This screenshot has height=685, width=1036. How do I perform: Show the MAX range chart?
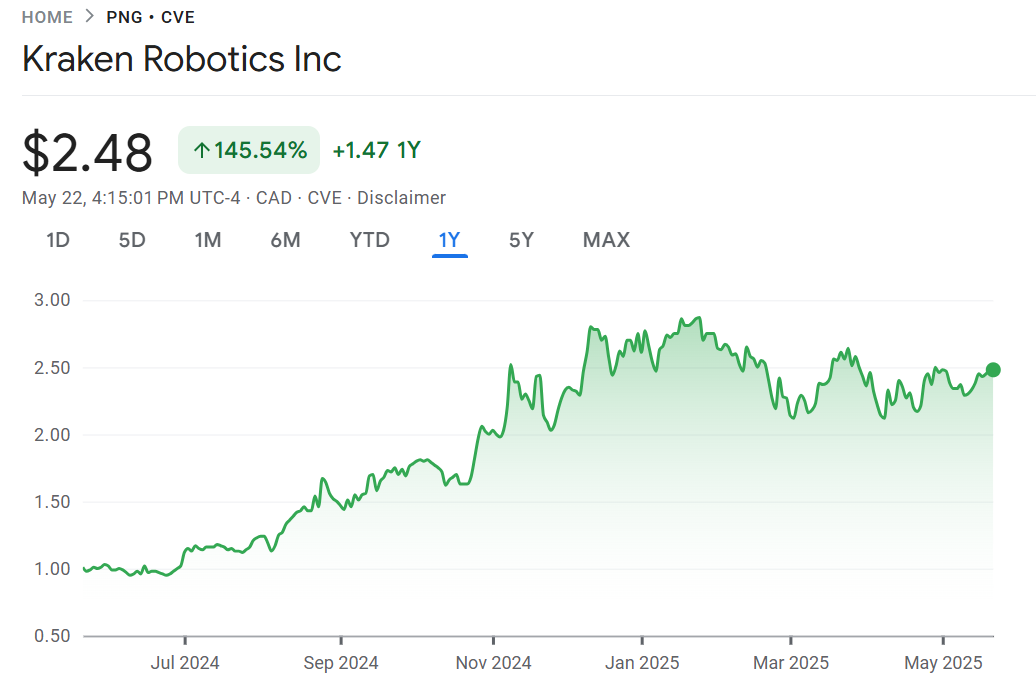606,240
